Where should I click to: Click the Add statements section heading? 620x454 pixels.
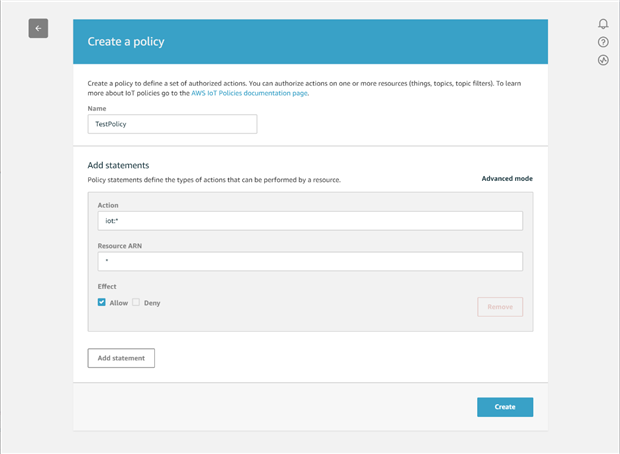119,164
